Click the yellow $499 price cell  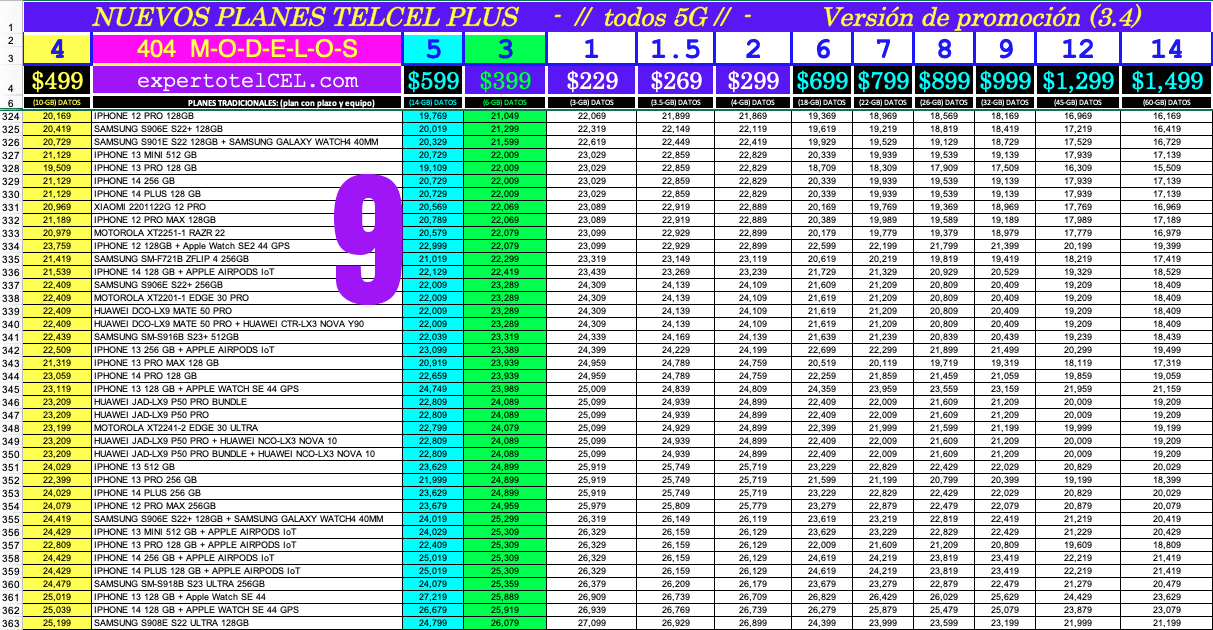tap(57, 81)
